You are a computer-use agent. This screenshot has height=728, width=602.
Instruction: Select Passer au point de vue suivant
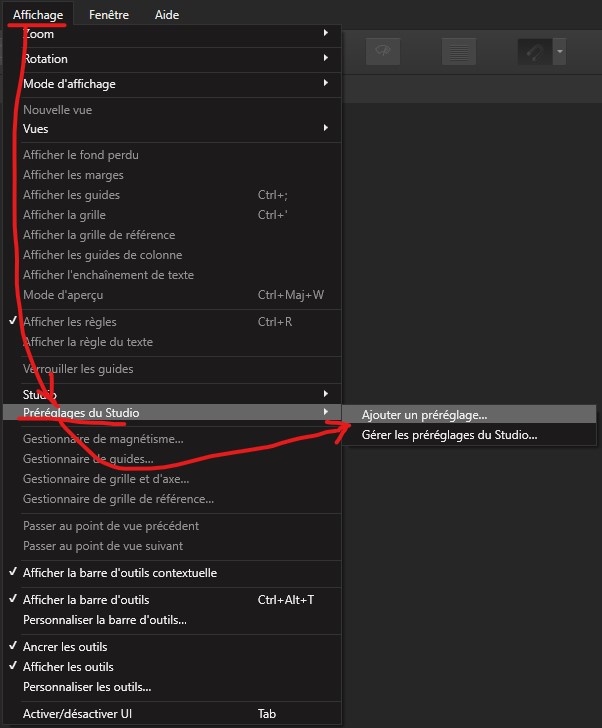pos(173,546)
